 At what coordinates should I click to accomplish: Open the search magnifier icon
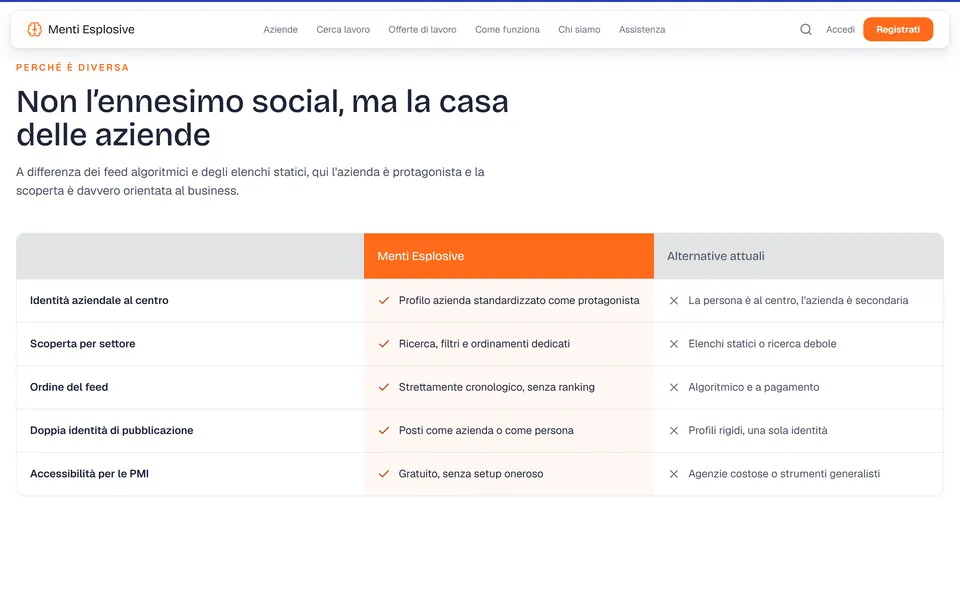tap(806, 29)
